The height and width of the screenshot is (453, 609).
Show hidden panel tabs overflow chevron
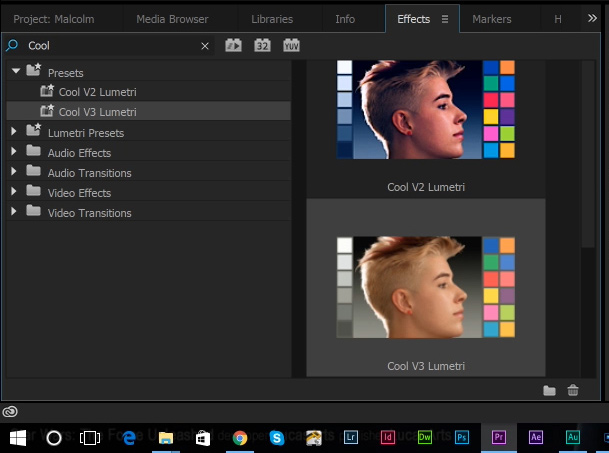pyautogui.click(x=592, y=18)
